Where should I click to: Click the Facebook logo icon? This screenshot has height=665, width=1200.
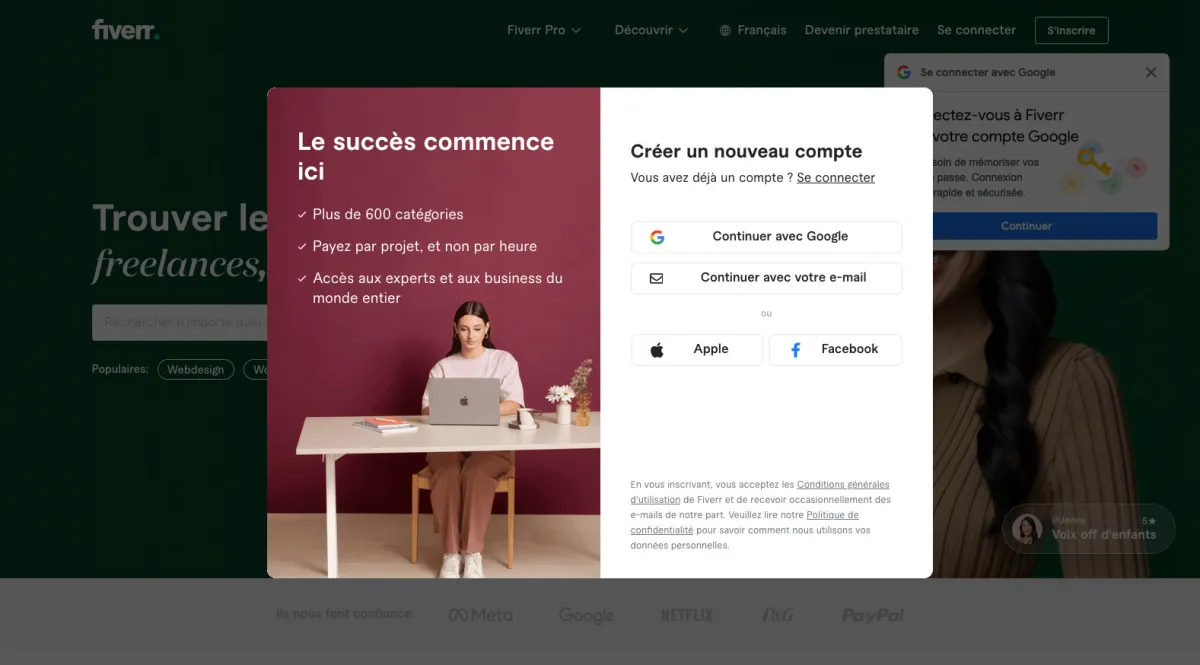point(796,350)
